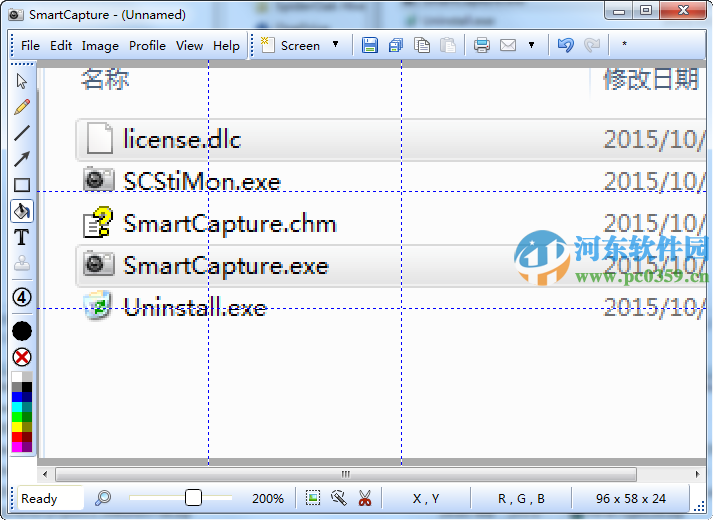The width and height of the screenshot is (714, 521).
Task: Pick the white color swatch
Action: [17, 377]
